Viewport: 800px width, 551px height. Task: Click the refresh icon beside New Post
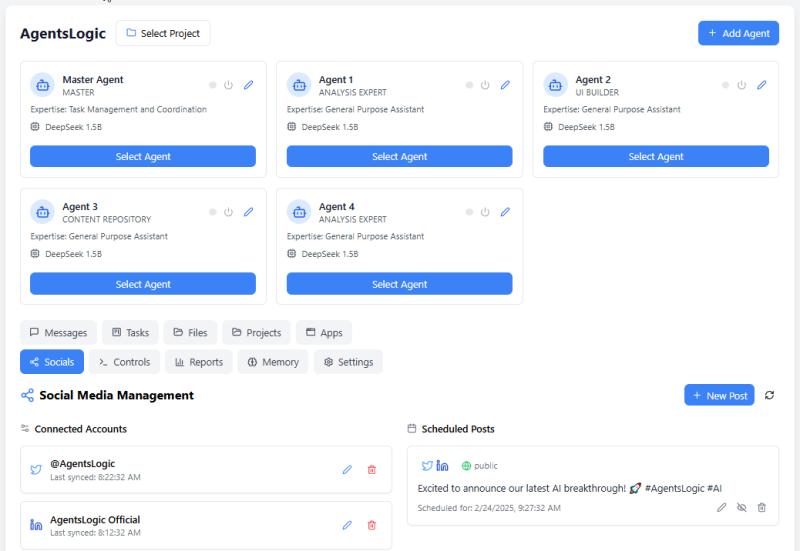coord(770,395)
